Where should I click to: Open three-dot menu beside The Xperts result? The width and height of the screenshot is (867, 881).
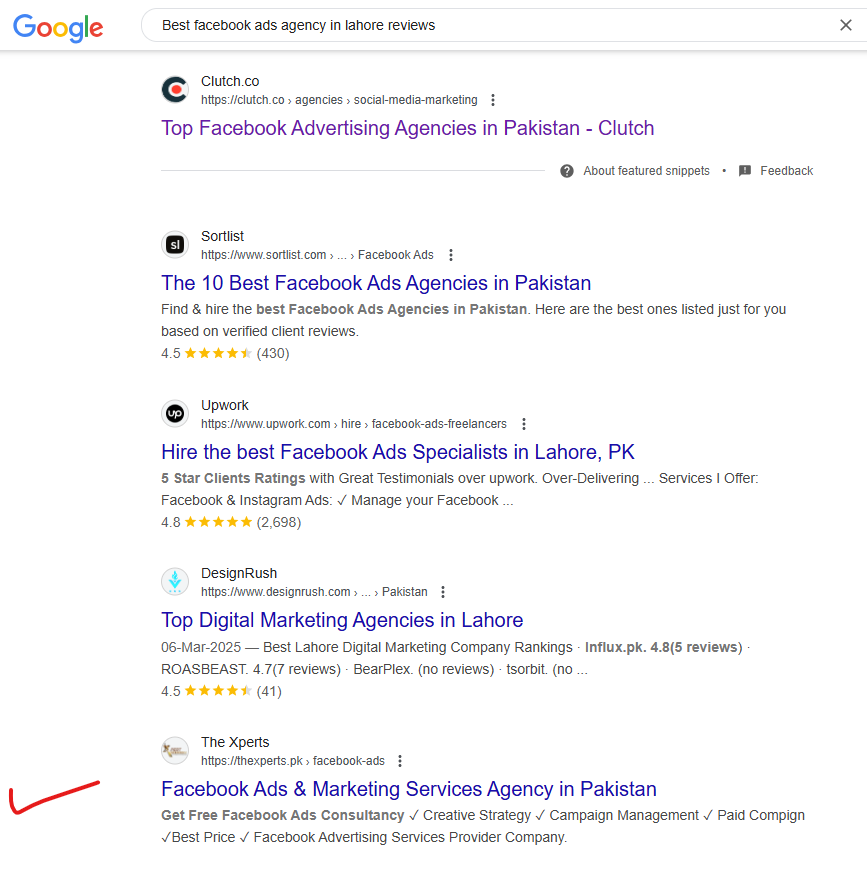(400, 761)
